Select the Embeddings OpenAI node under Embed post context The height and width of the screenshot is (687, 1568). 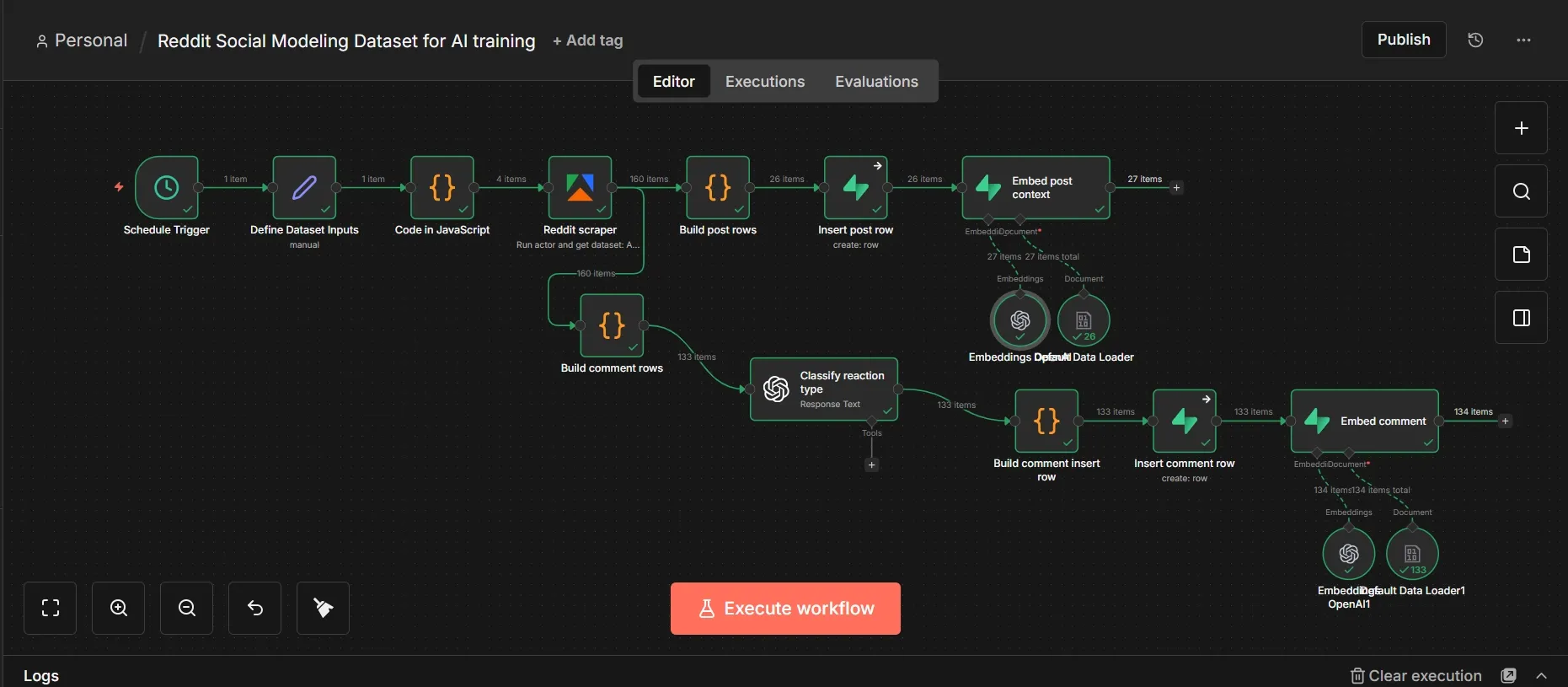(1020, 320)
